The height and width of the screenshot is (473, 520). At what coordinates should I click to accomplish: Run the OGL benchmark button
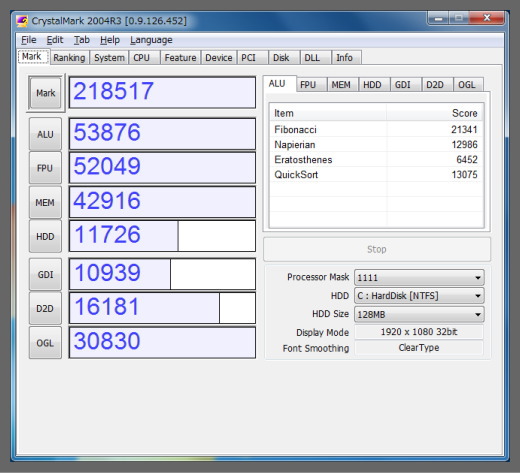45,343
